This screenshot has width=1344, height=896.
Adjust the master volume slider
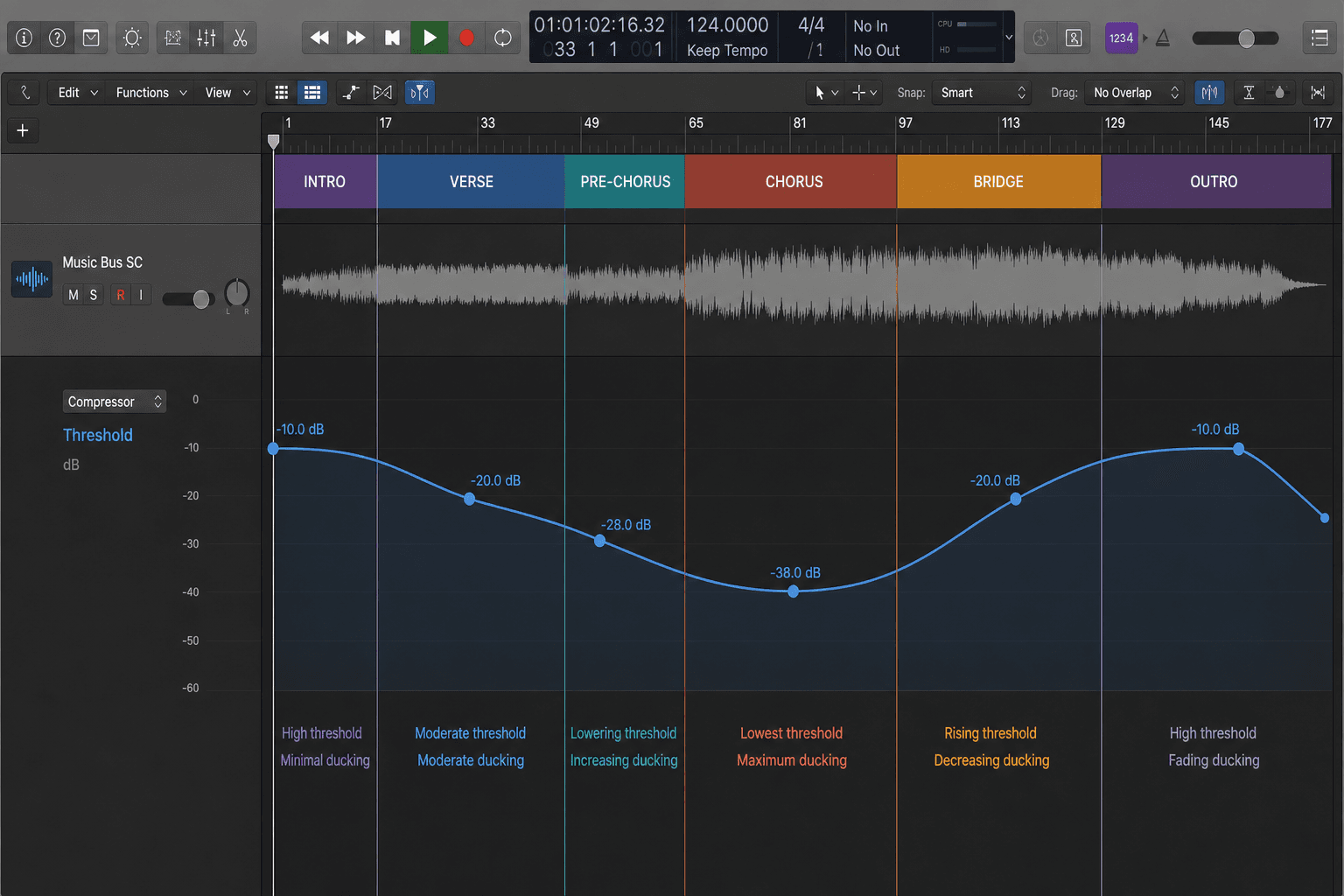point(1235,38)
